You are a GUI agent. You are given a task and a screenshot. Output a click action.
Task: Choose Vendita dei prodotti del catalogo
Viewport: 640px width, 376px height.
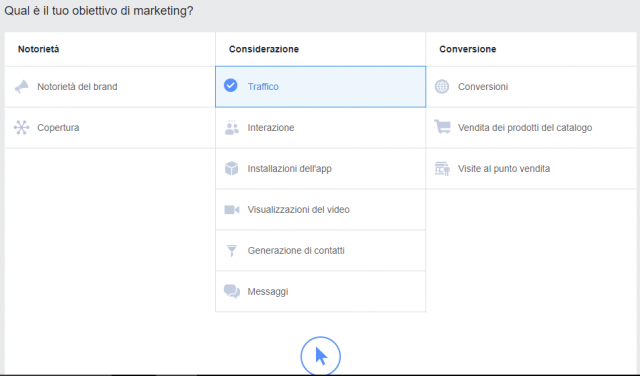click(525, 127)
